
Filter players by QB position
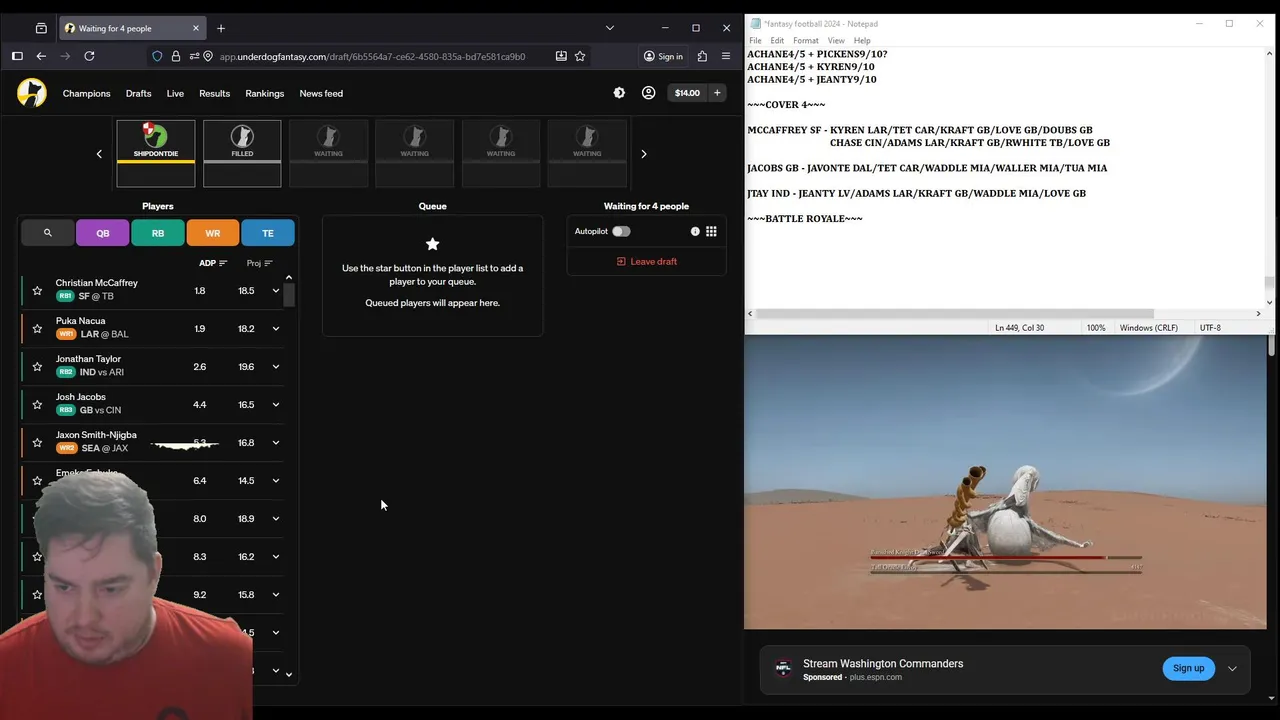pos(103,233)
